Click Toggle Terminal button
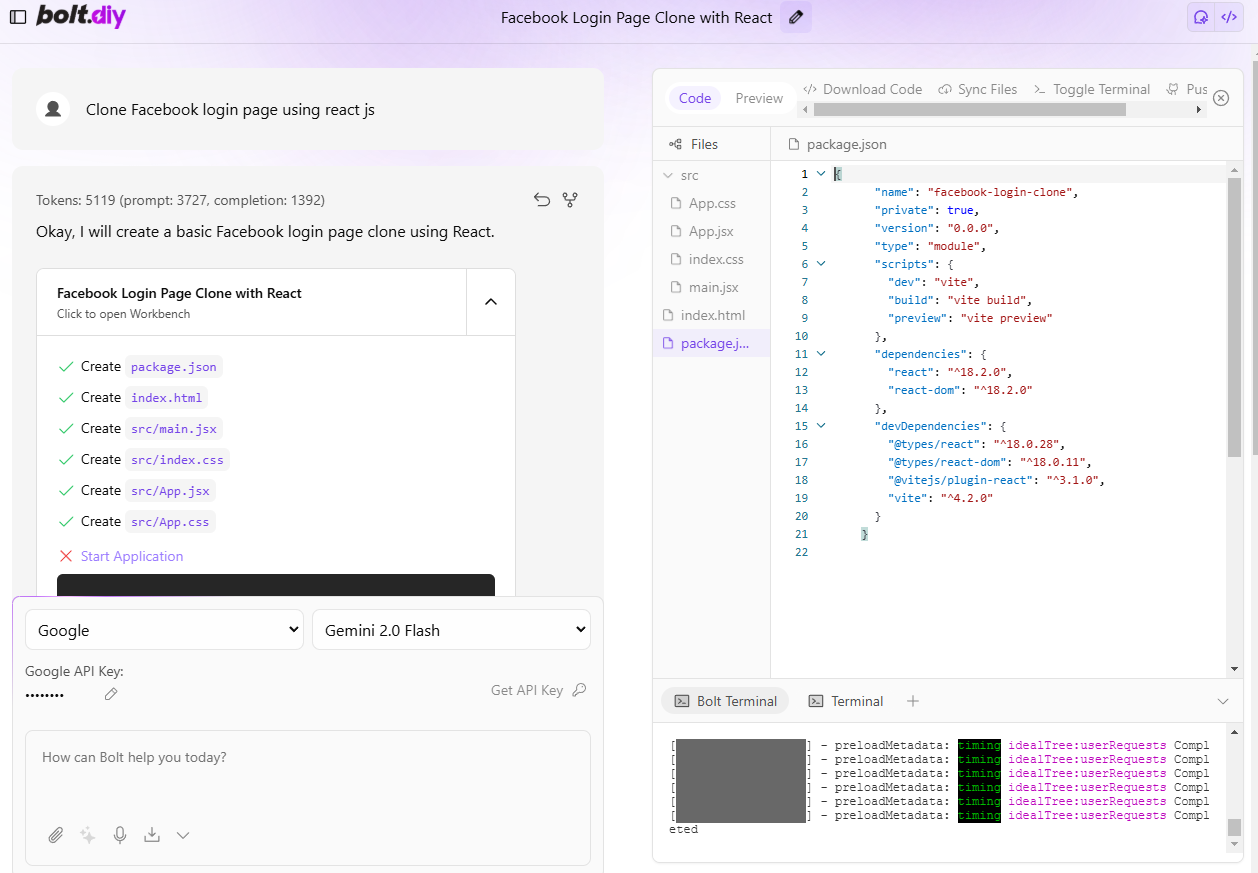Viewport: 1258px width, 873px height. (x=1092, y=89)
